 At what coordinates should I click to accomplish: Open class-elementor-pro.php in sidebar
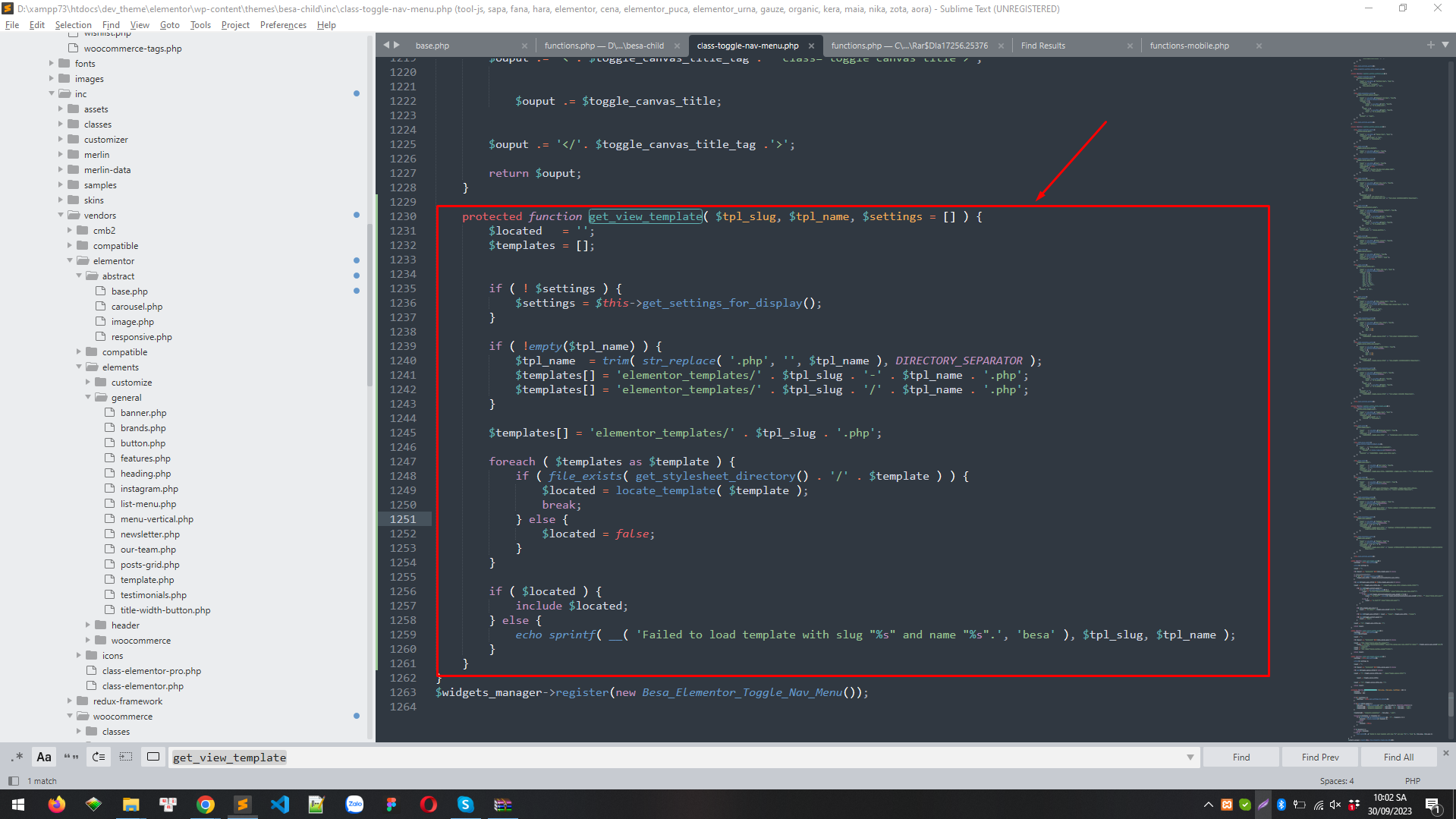coord(151,671)
